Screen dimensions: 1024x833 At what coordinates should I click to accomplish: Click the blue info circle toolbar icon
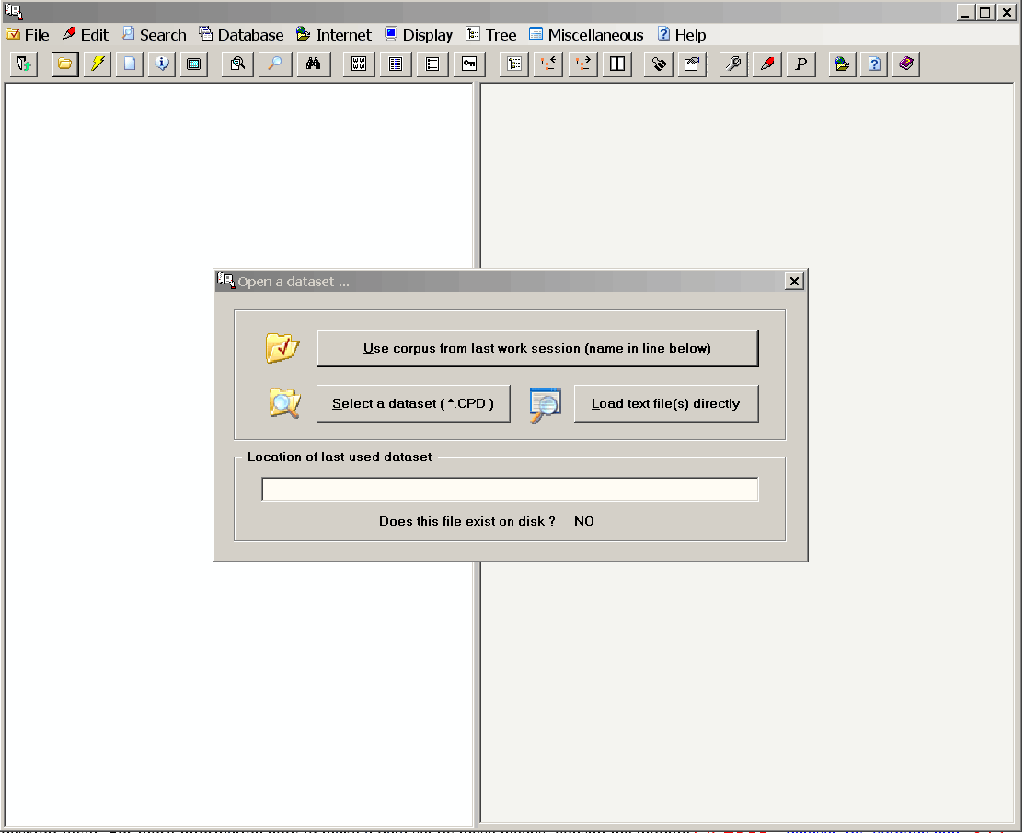point(162,64)
